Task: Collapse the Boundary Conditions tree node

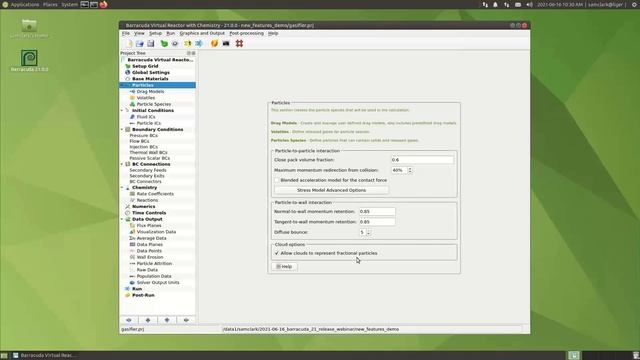Action: (122, 129)
